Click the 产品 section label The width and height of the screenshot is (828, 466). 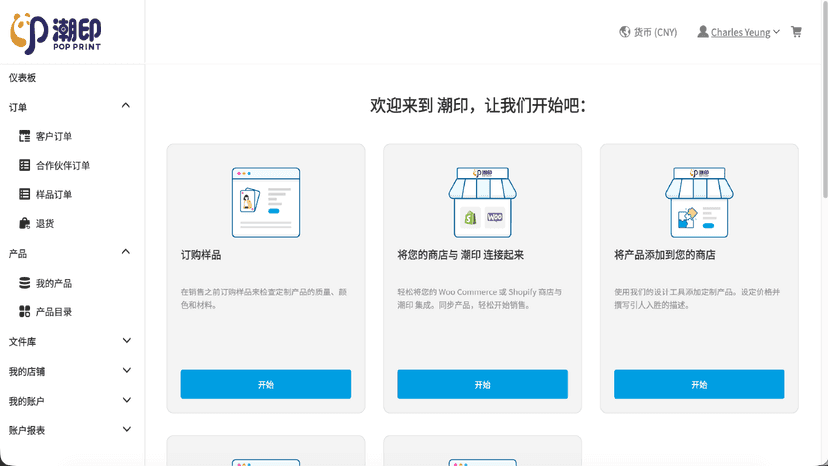[x=17, y=254]
